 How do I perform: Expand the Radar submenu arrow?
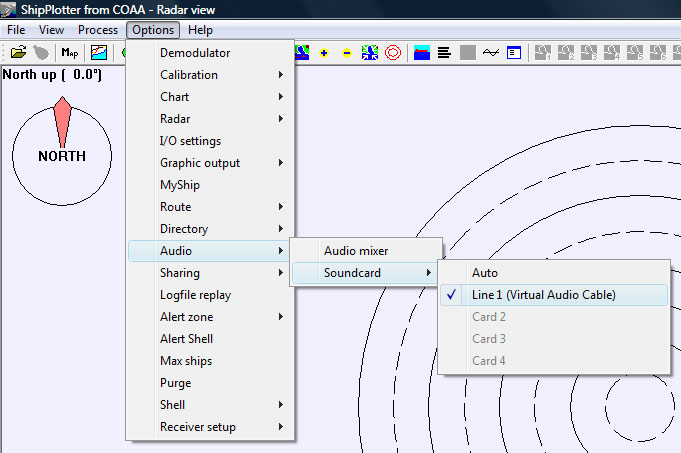tap(281, 119)
